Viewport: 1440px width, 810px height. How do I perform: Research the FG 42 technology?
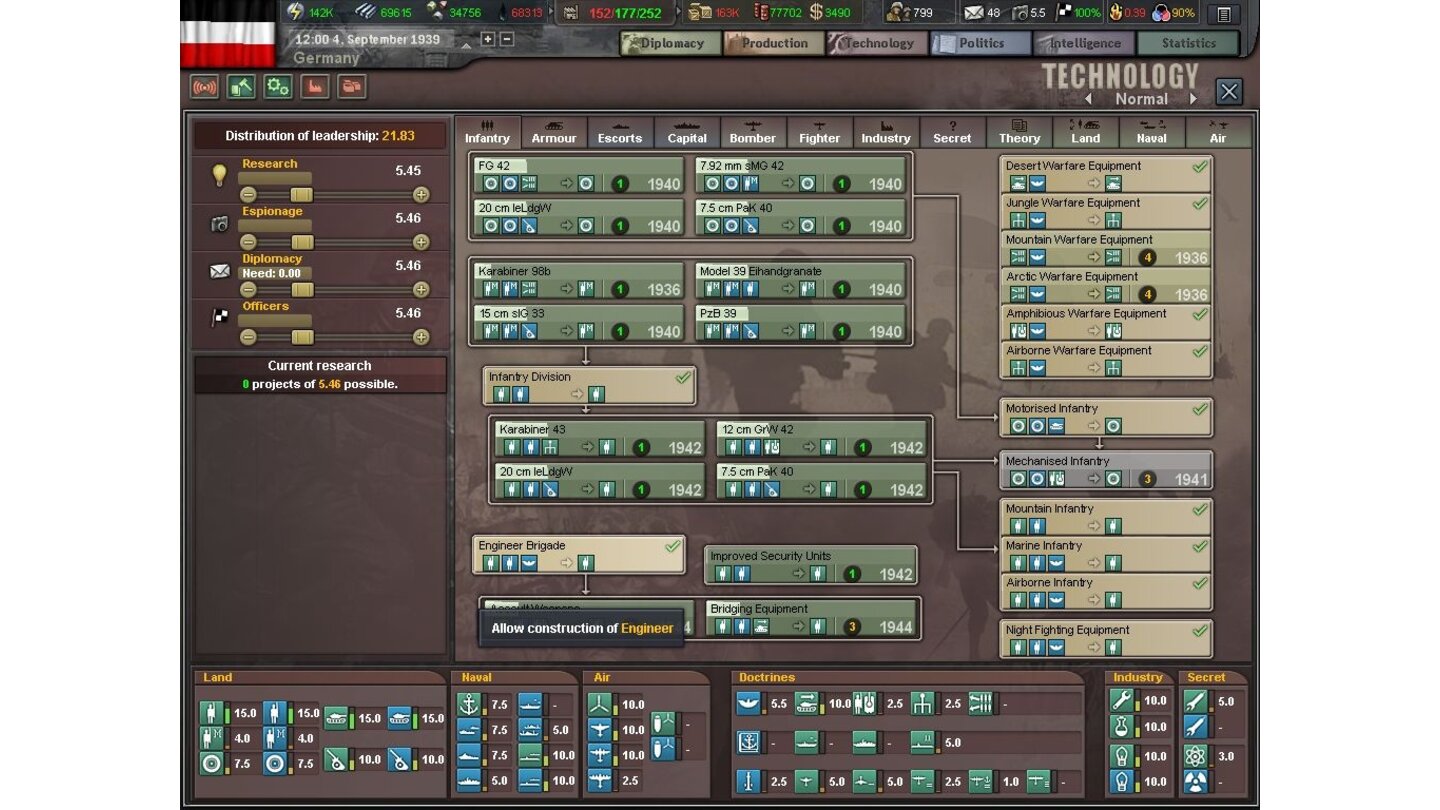[578, 175]
